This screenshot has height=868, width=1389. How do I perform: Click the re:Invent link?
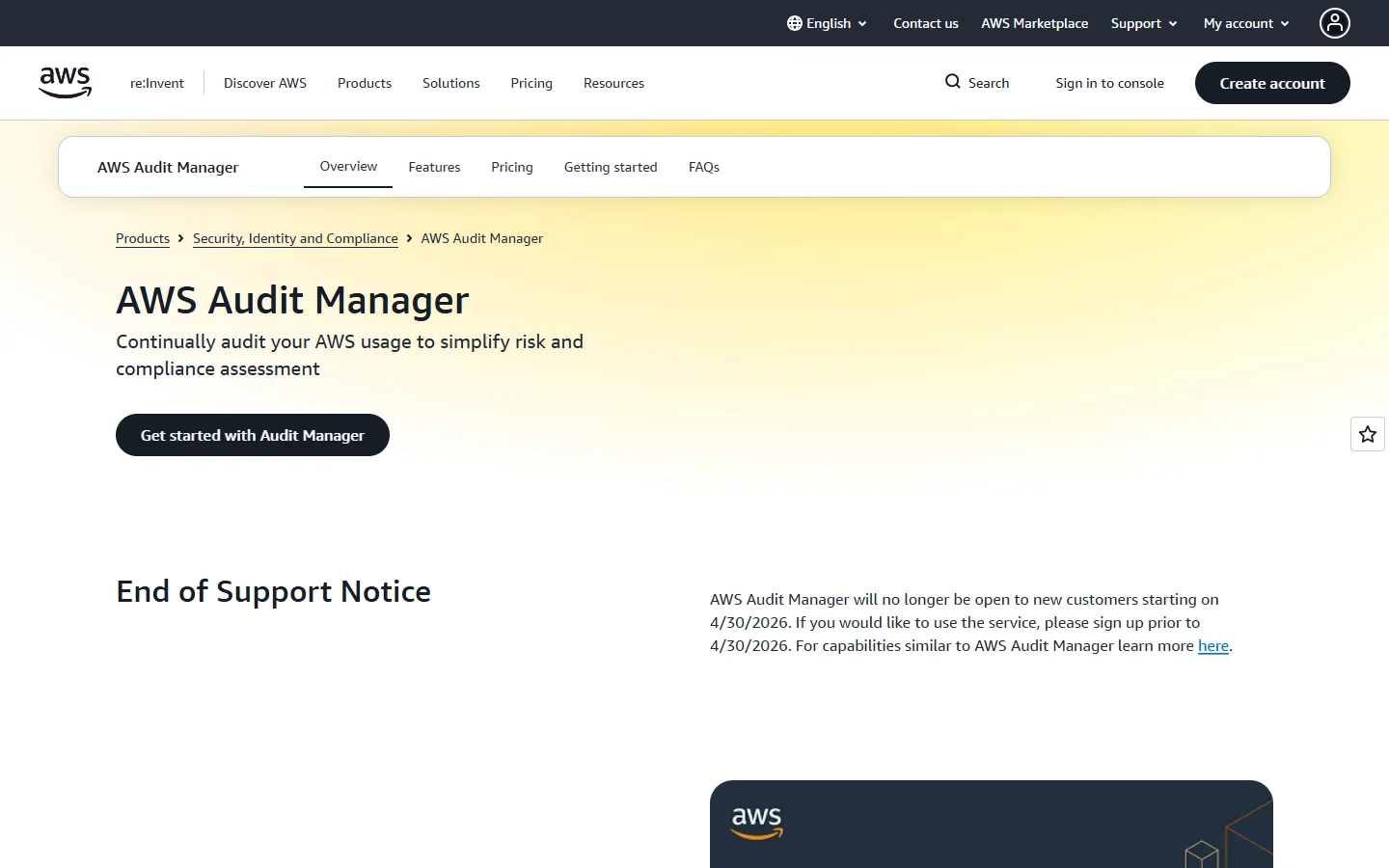[x=157, y=83]
